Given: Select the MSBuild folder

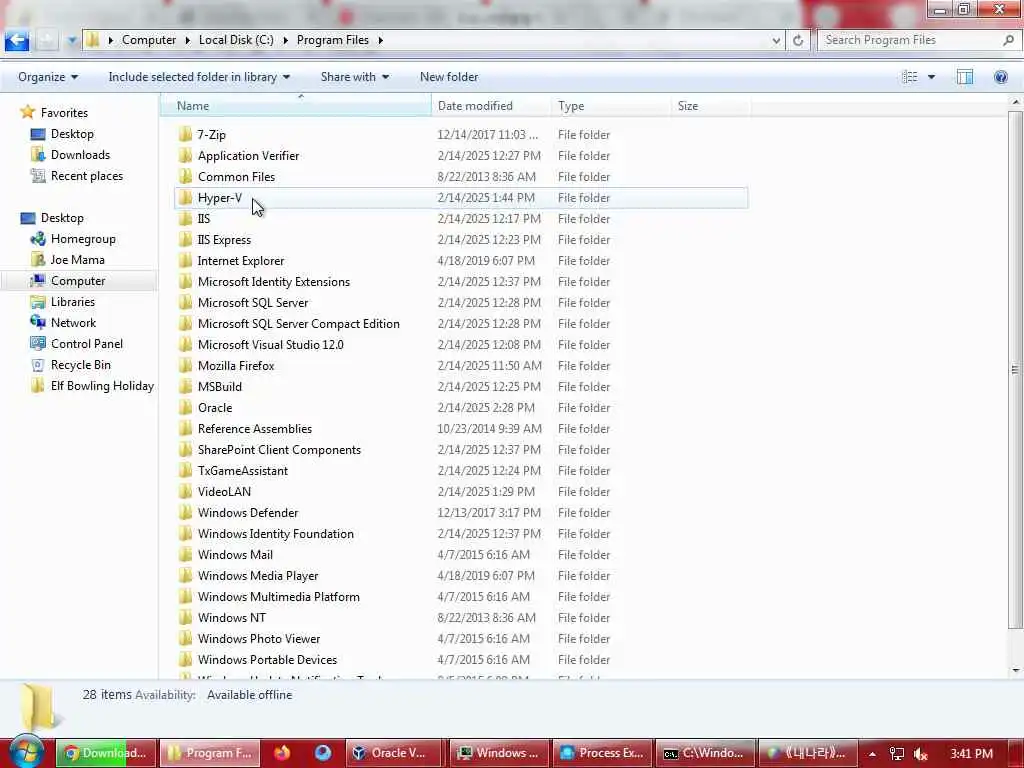Looking at the screenshot, I should (x=461, y=387).
